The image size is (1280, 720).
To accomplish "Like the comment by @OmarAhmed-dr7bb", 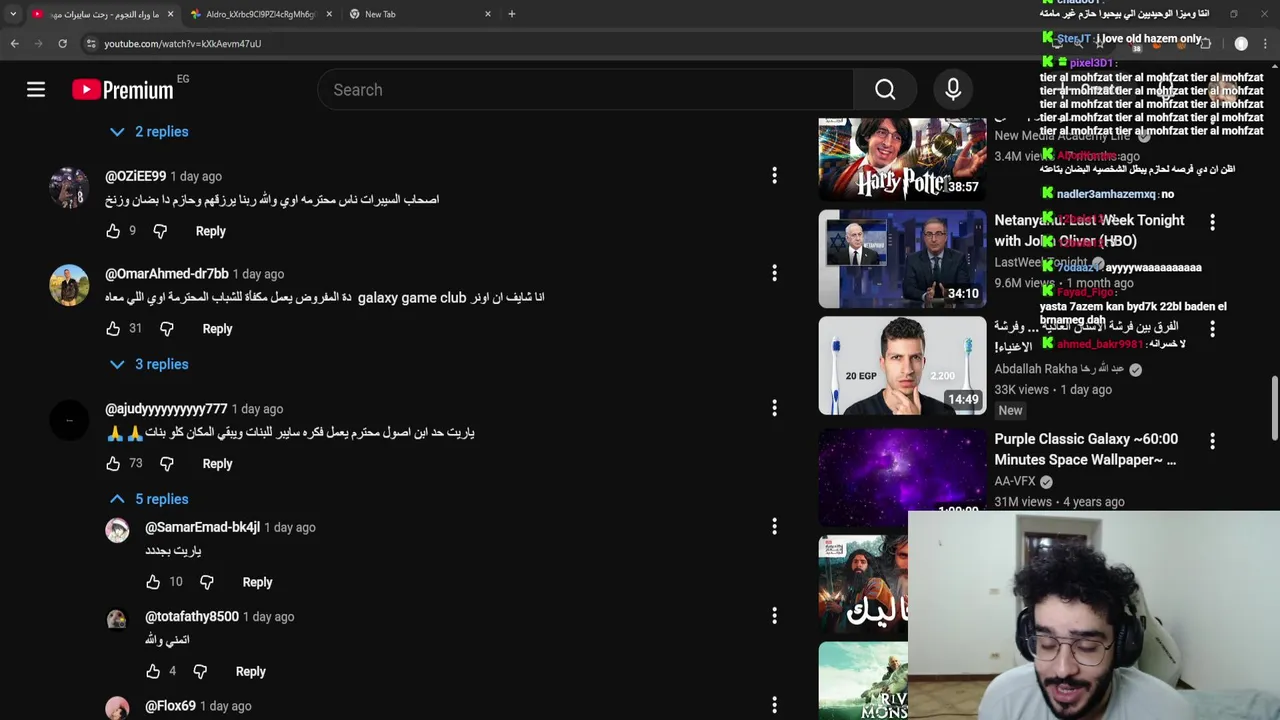I will 113,329.
